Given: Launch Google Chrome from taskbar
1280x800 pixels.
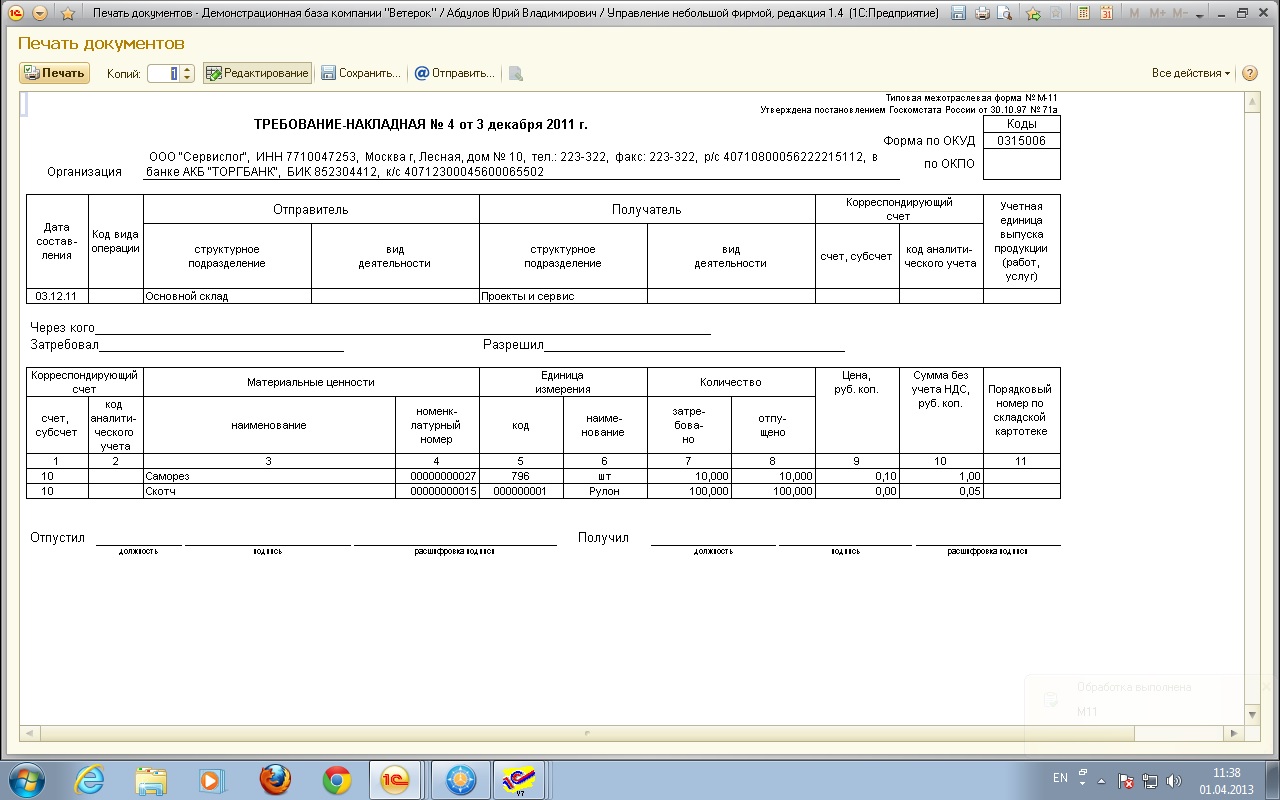Looking at the screenshot, I should click(x=337, y=779).
